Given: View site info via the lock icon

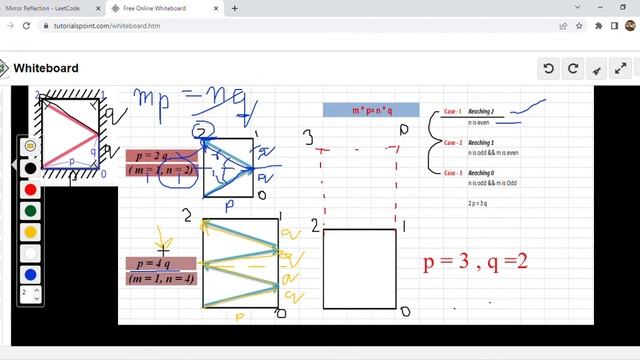Looking at the screenshot, I should click(46, 26).
